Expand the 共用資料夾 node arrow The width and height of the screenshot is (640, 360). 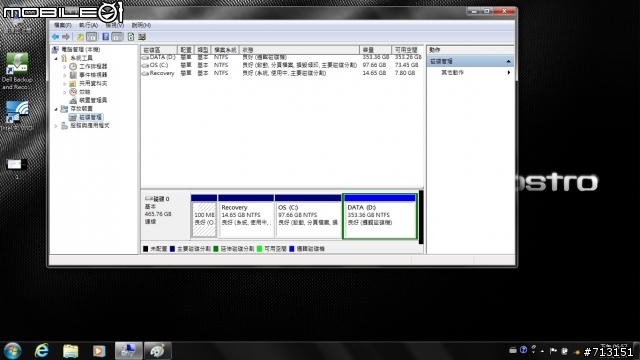pyautogui.click(x=65, y=84)
